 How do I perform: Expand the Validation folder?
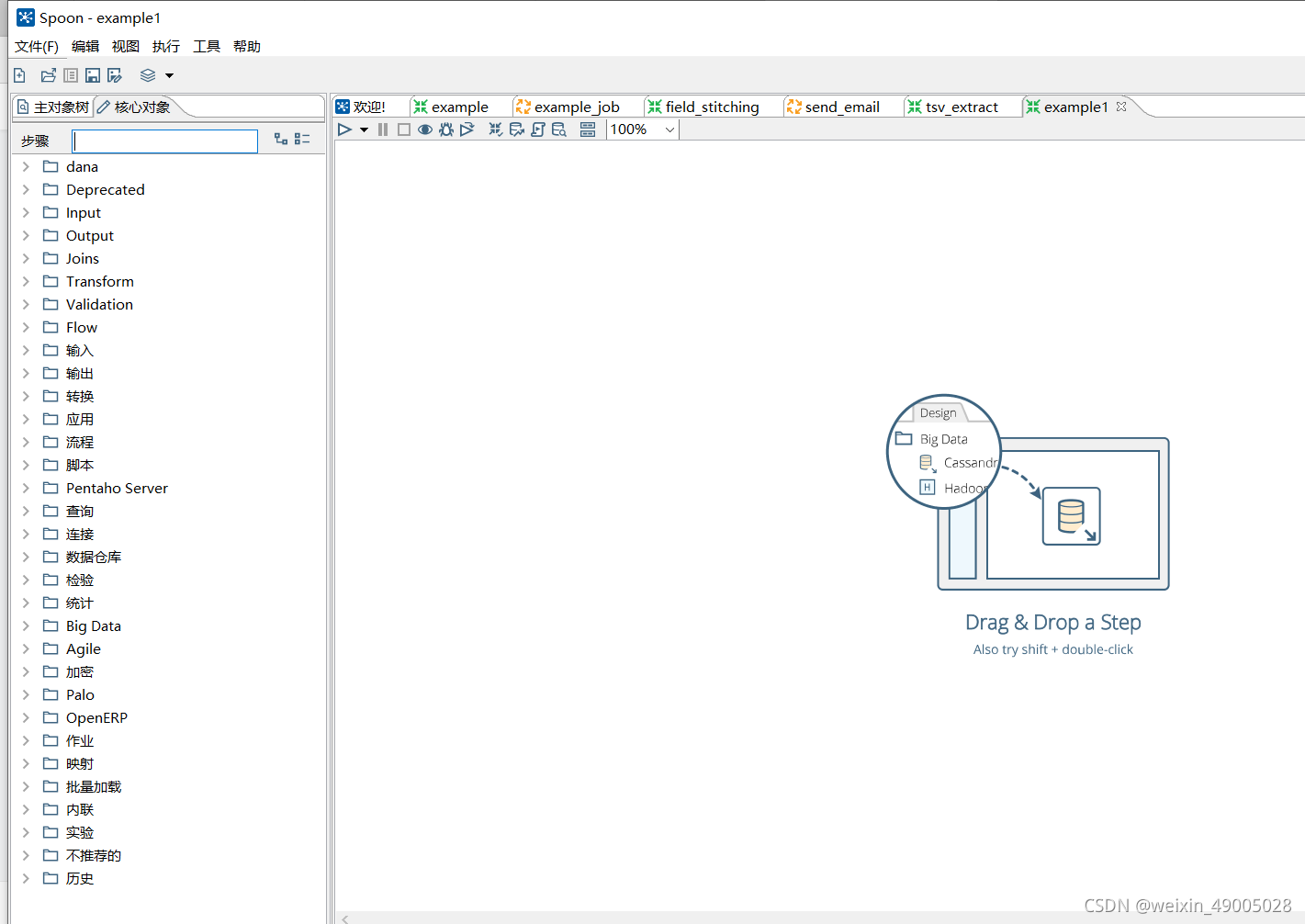point(26,304)
